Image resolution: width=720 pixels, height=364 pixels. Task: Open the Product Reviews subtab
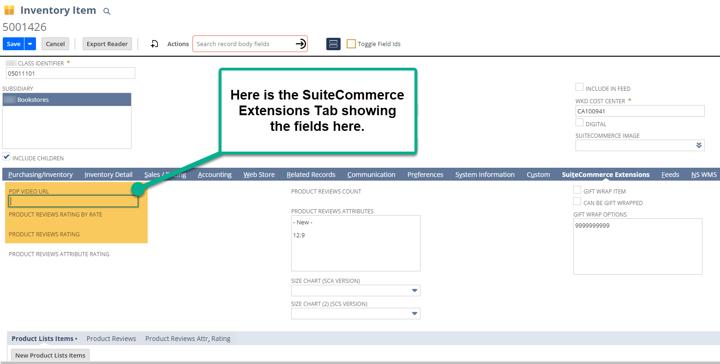pyautogui.click(x=111, y=338)
